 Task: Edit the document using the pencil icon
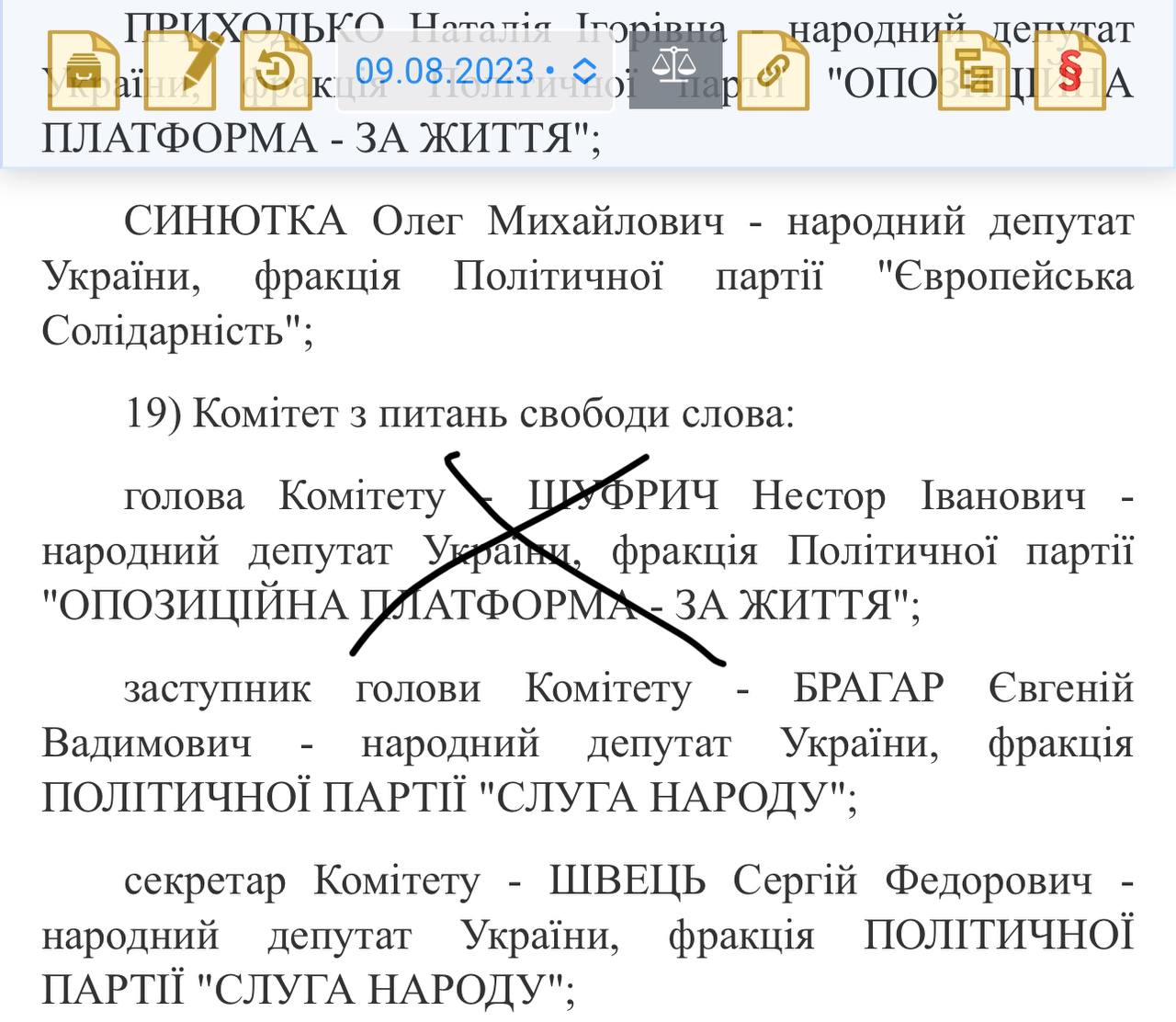click(182, 72)
